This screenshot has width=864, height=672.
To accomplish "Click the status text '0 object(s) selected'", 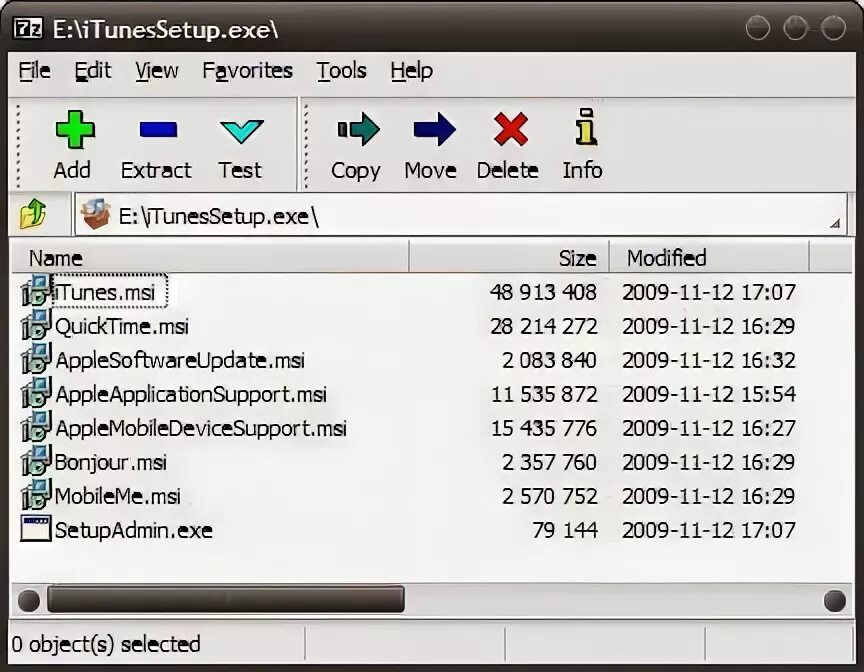I will (106, 644).
